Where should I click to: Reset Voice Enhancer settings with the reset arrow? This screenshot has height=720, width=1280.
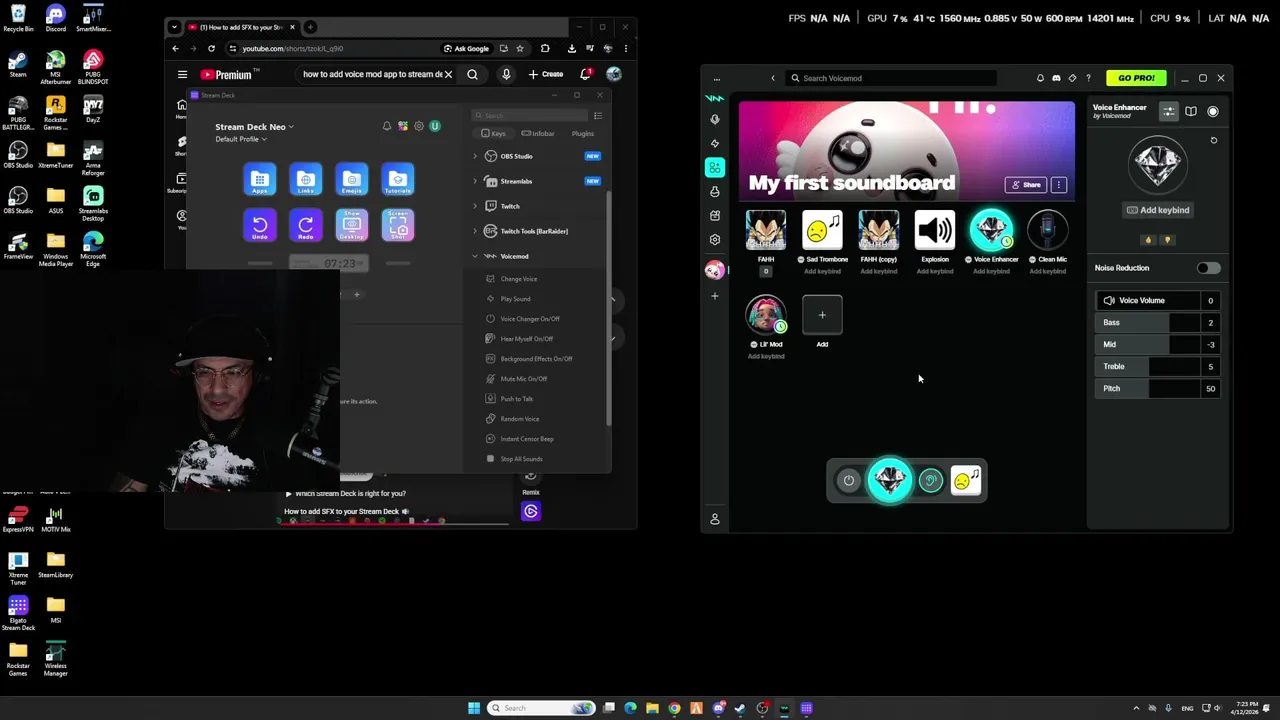click(x=1214, y=141)
